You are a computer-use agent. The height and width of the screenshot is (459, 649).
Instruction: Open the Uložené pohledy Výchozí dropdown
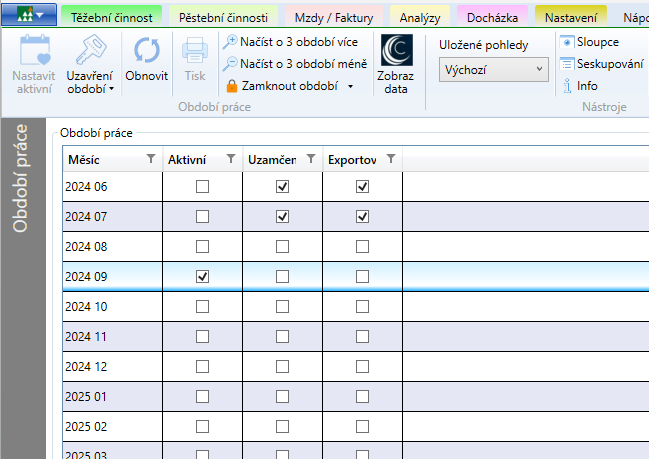[494, 69]
